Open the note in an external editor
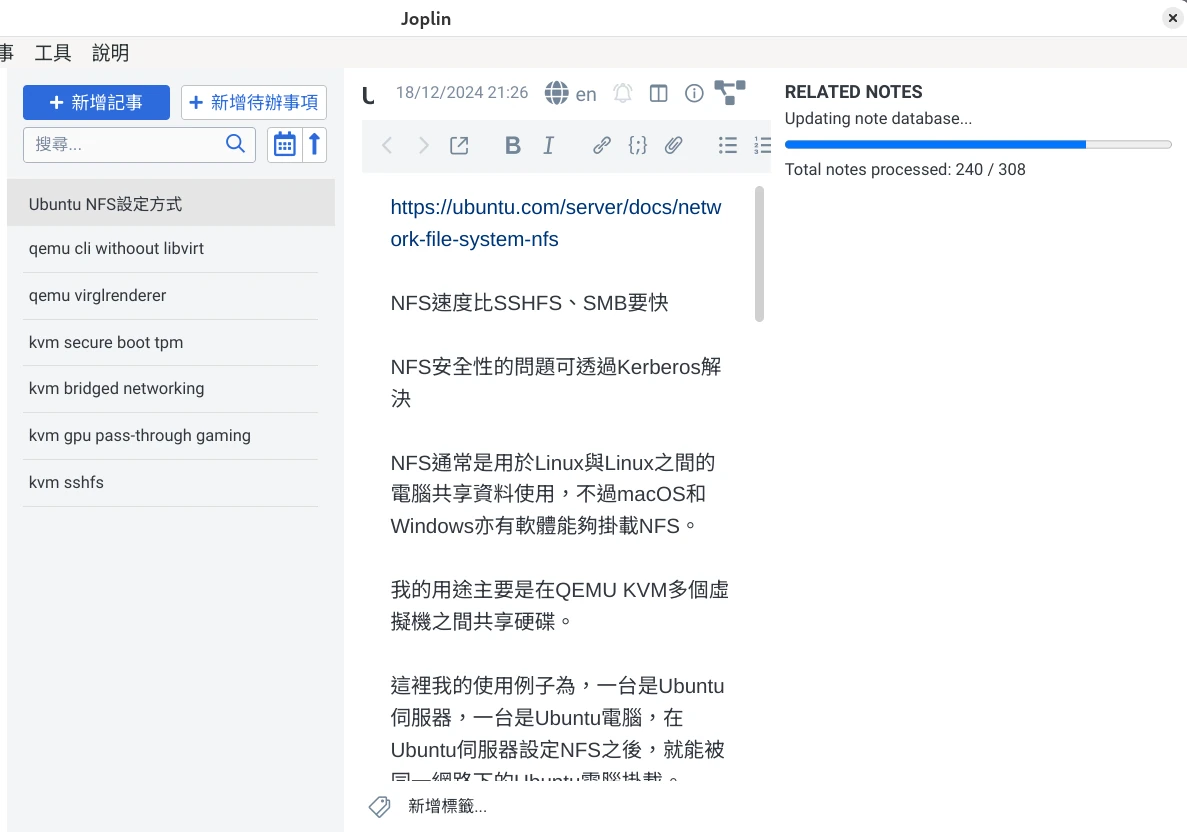Image resolution: width=1187 pixels, height=832 pixels. (459, 145)
